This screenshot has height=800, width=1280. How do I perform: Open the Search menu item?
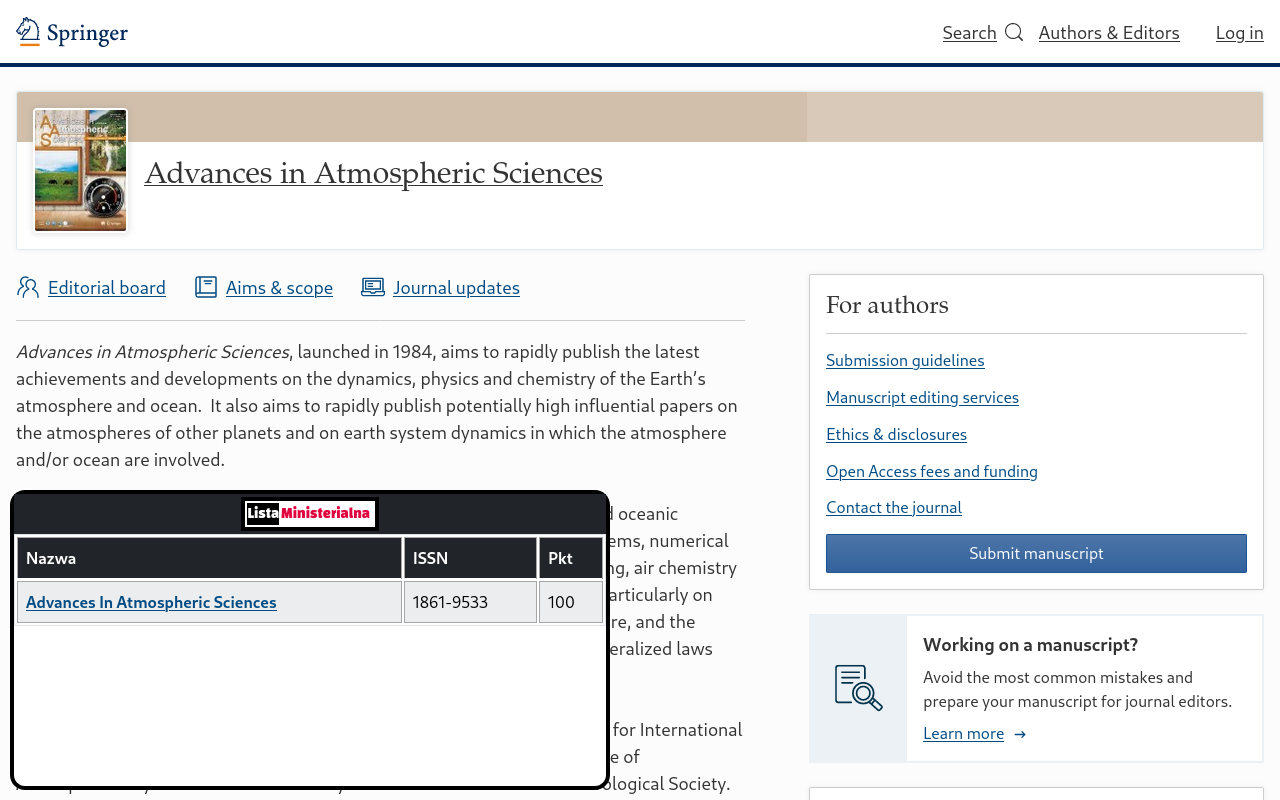pyautogui.click(x=969, y=33)
